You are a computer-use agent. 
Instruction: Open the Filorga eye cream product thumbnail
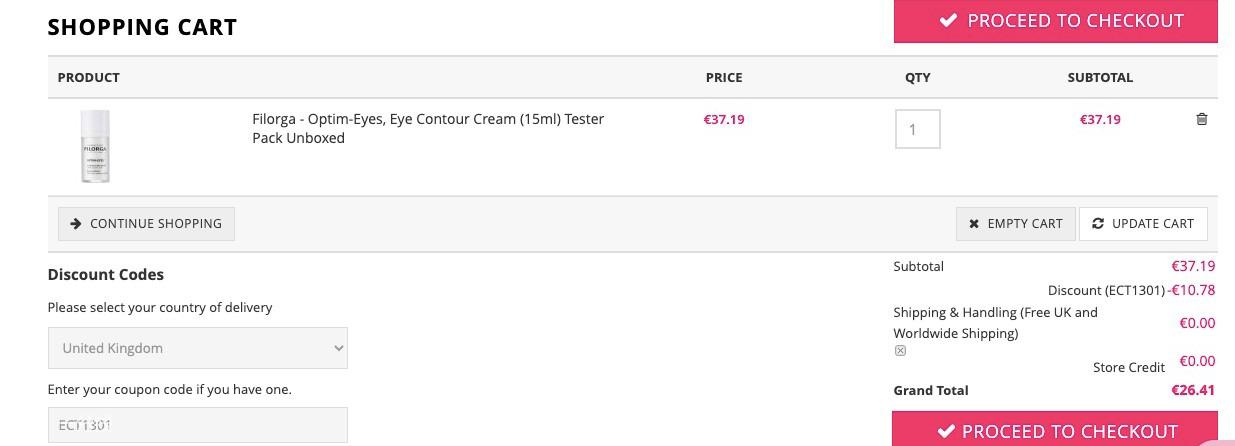point(95,147)
